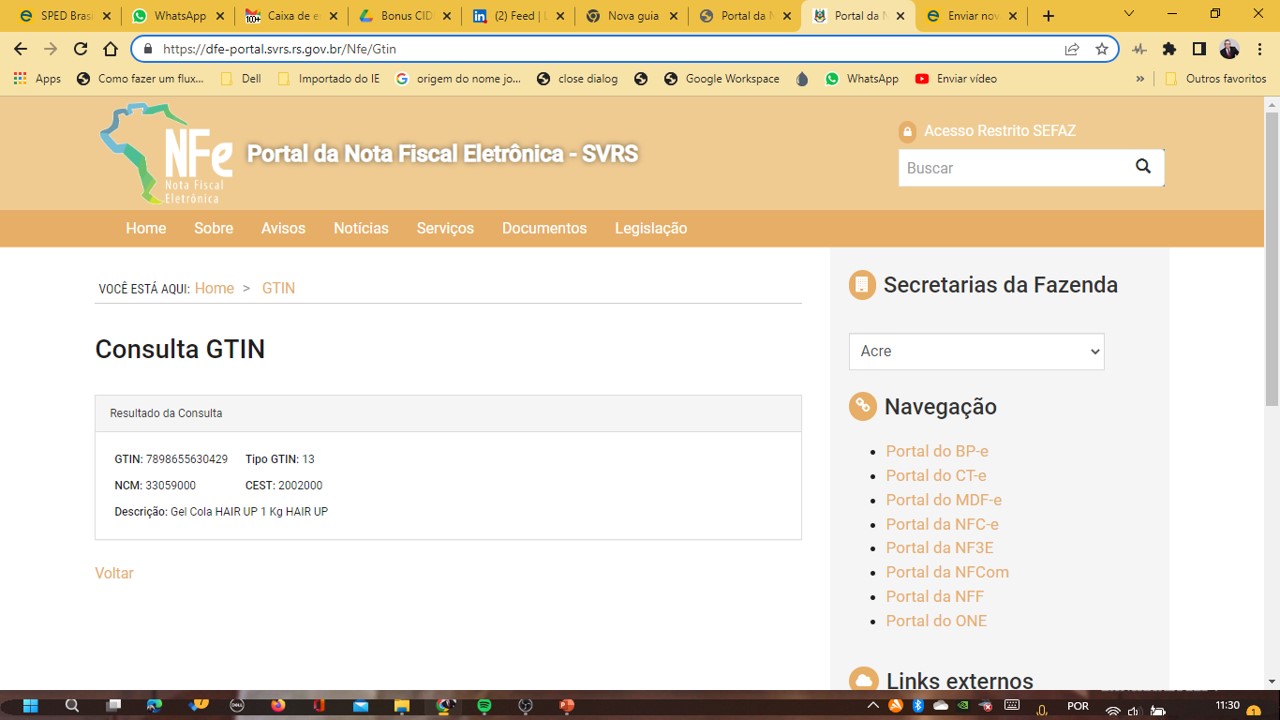Go back using the browser back arrow
The width and height of the screenshot is (1280, 720).
(x=20, y=48)
